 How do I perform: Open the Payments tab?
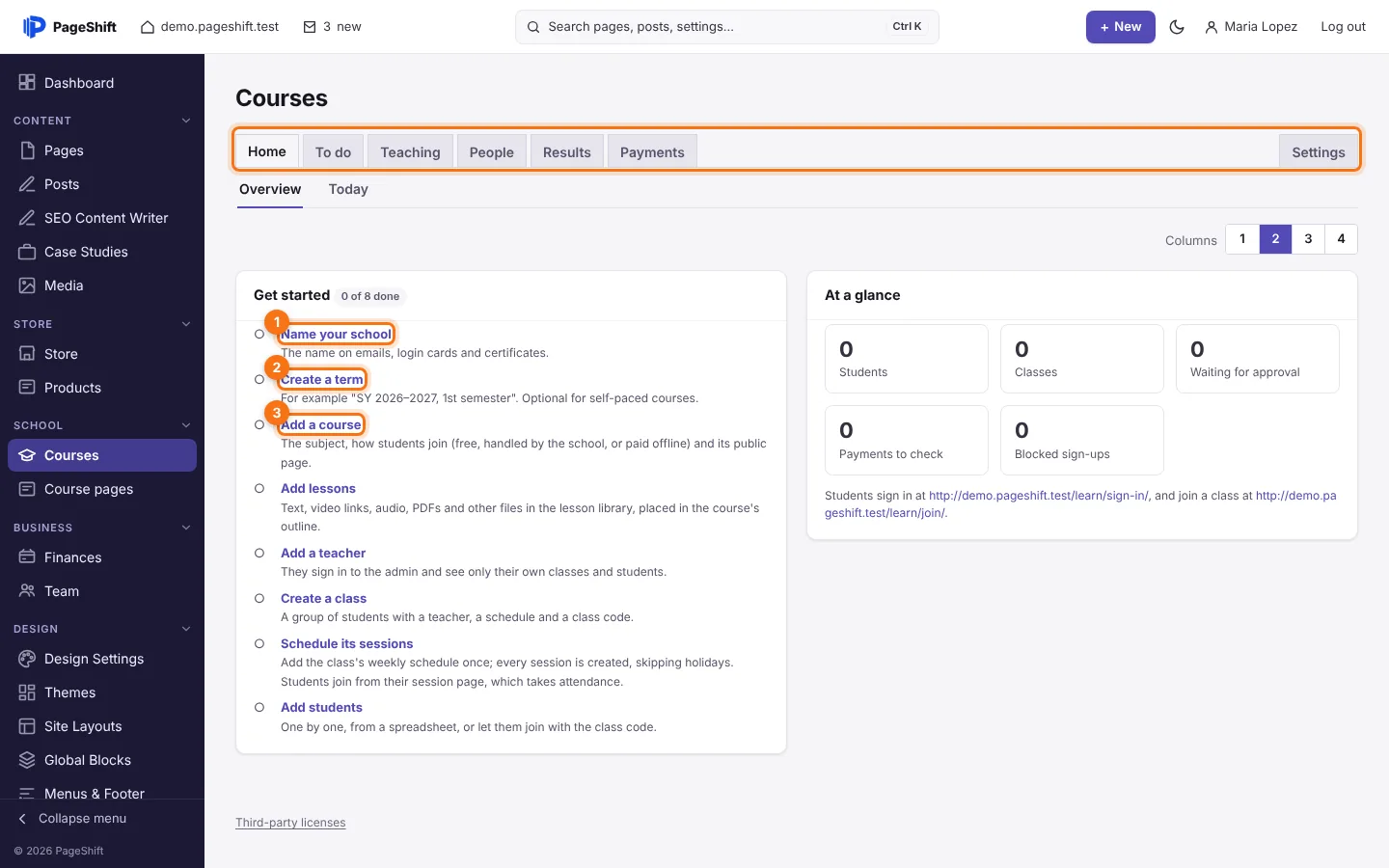pos(652,151)
